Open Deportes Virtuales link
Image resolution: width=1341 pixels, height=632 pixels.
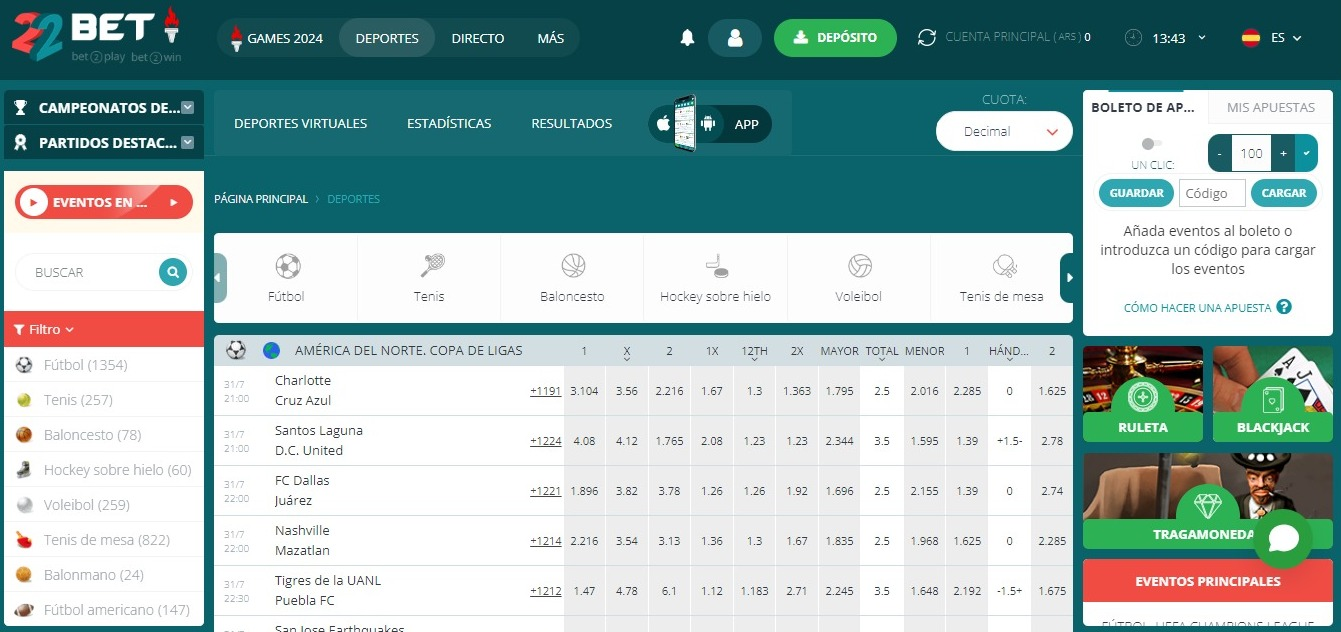pyautogui.click(x=301, y=123)
